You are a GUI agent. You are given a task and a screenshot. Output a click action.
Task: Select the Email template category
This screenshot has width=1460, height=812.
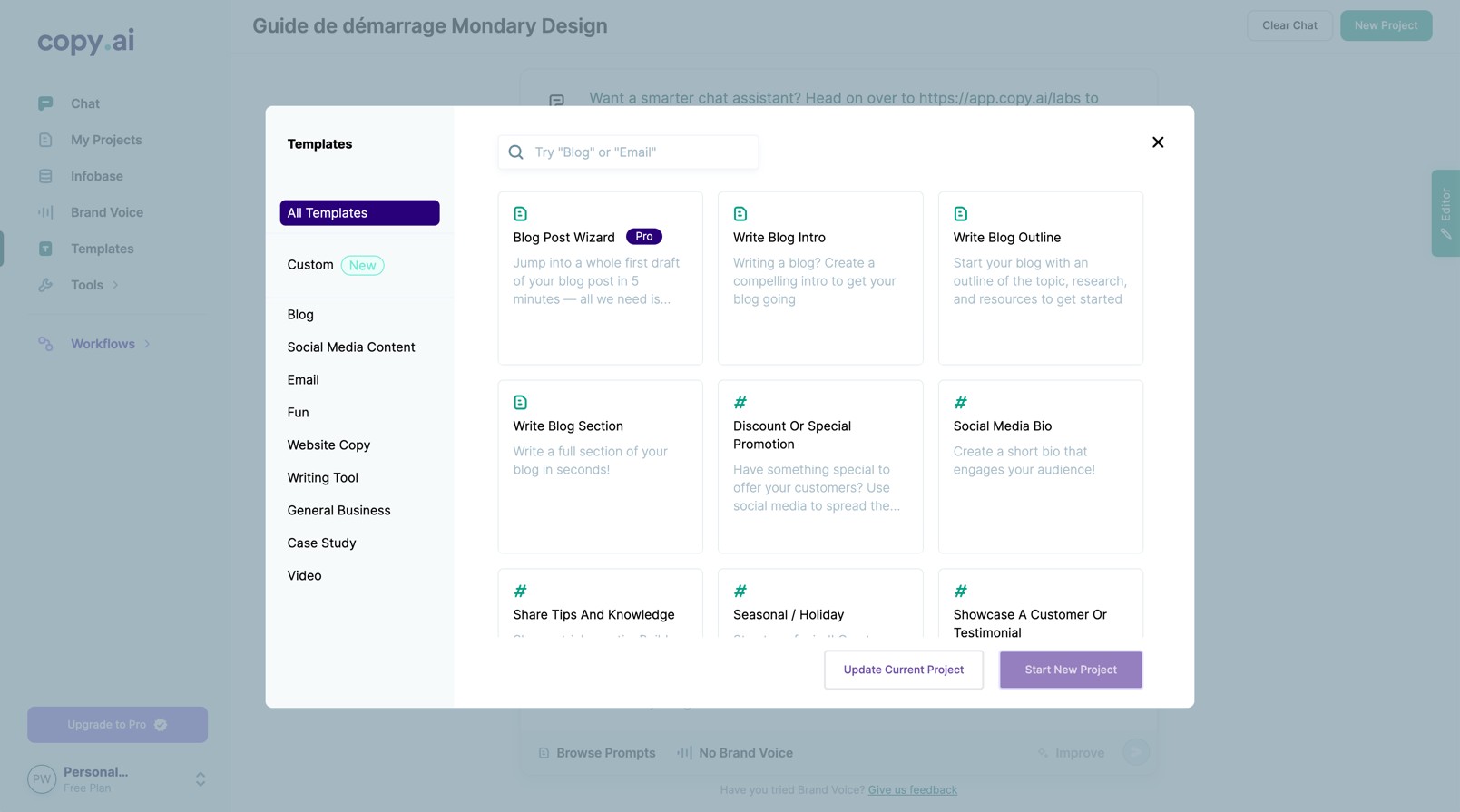(x=303, y=380)
